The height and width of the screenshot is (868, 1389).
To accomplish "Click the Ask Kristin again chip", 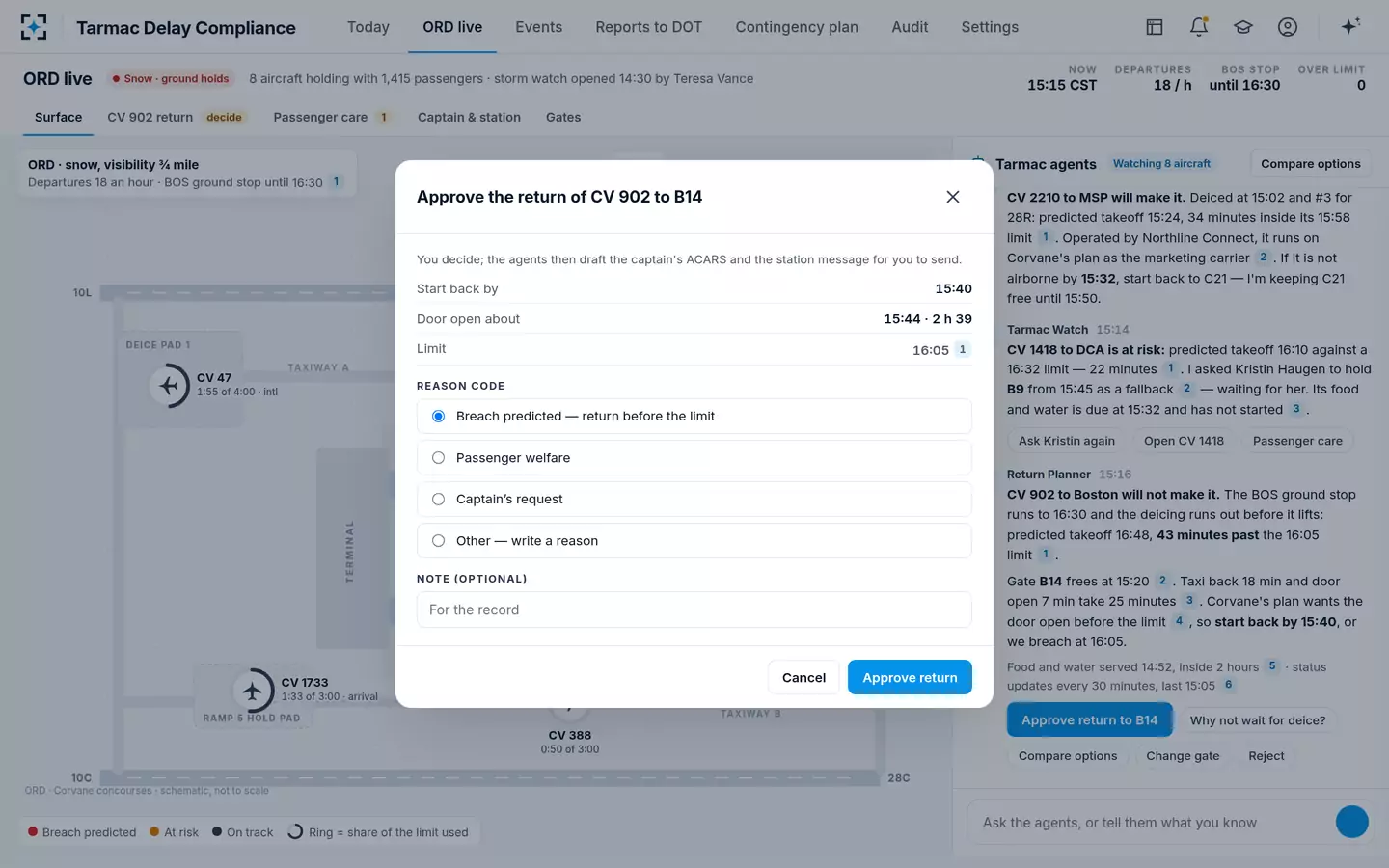I will pyautogui.click(x=1067, y=441).
